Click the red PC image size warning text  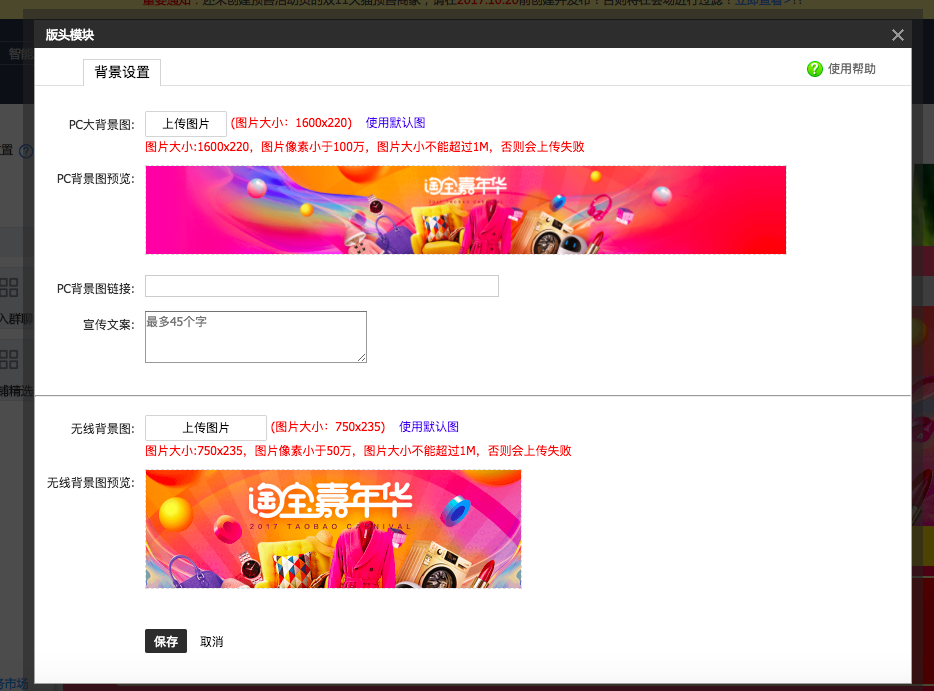tap(365, 147)
